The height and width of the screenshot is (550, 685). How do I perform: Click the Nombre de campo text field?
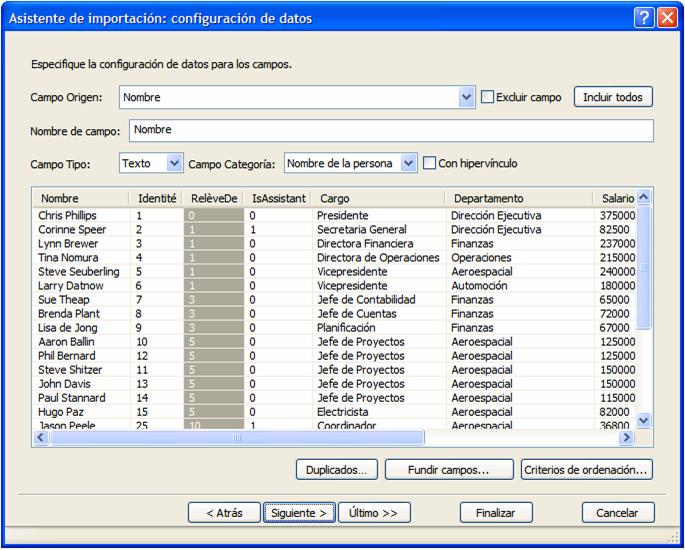click(391, 131)
